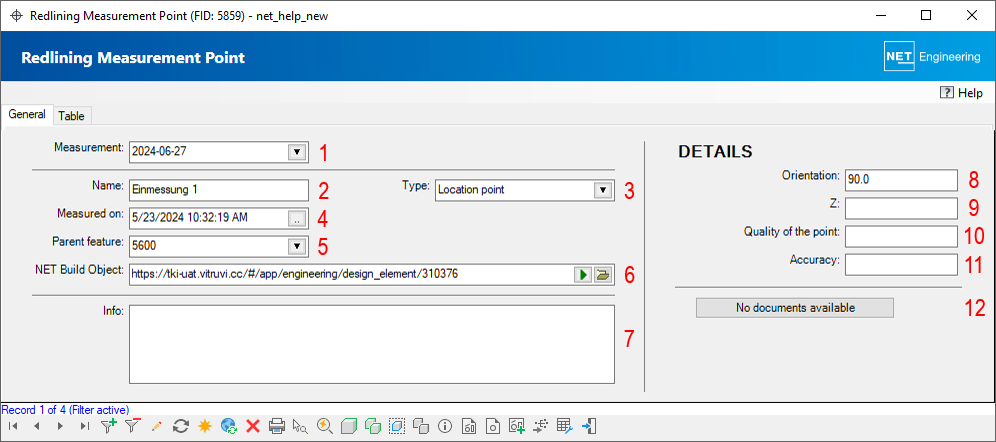
Task: Click the orange star new record icon
Action: (x=205, y=426)
